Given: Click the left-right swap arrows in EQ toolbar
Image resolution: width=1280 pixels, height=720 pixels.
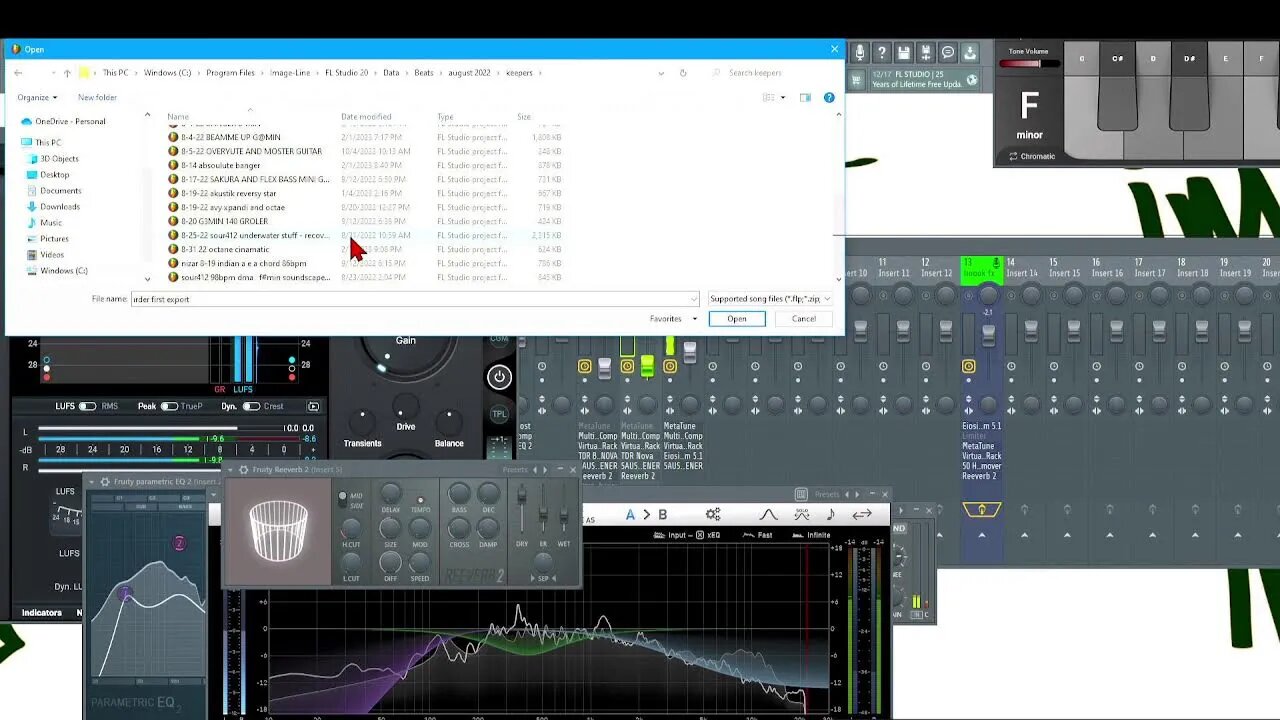Looking at the screenshot, I should [x=861, y=514].
